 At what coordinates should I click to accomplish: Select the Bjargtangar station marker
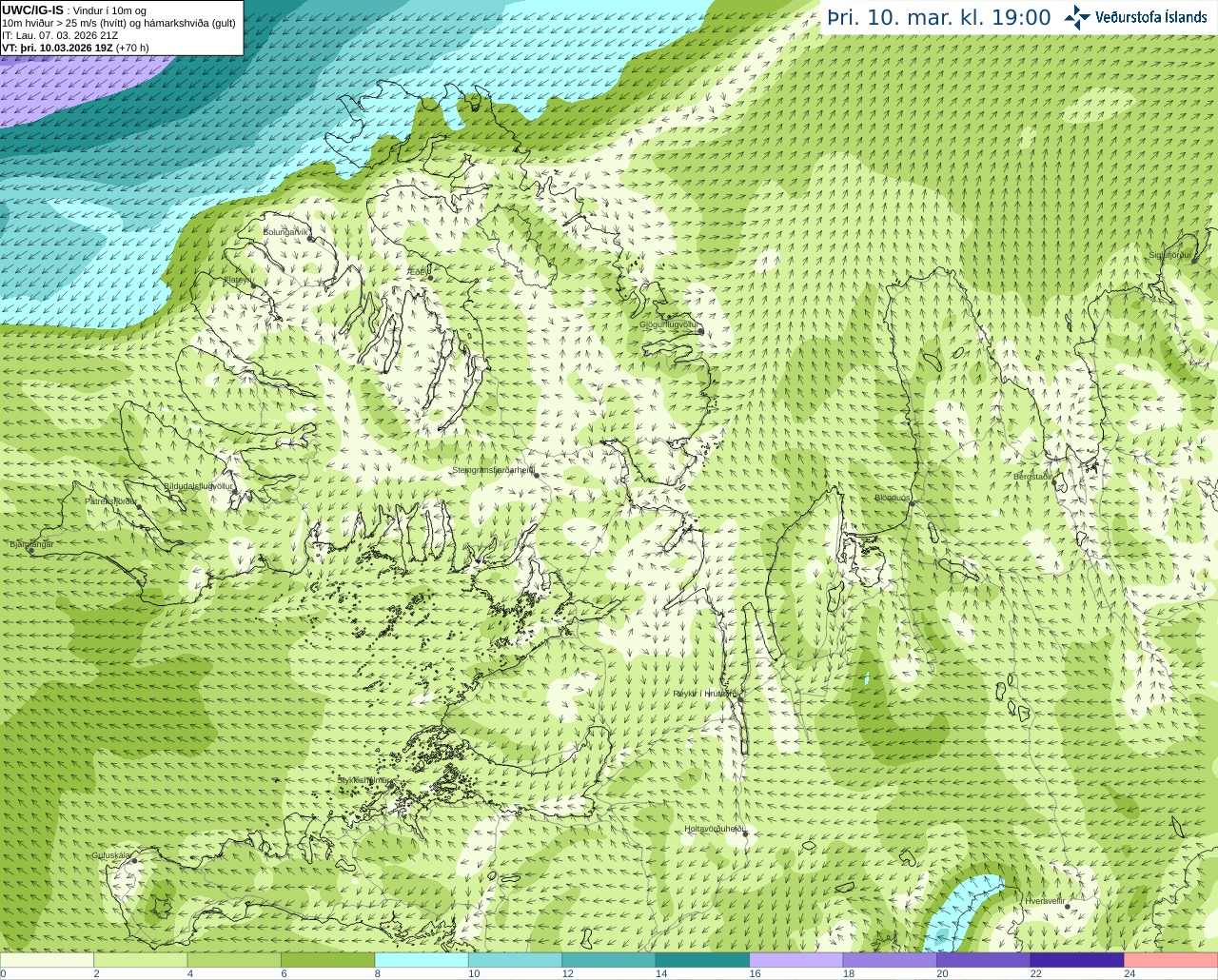click(30, 551)
